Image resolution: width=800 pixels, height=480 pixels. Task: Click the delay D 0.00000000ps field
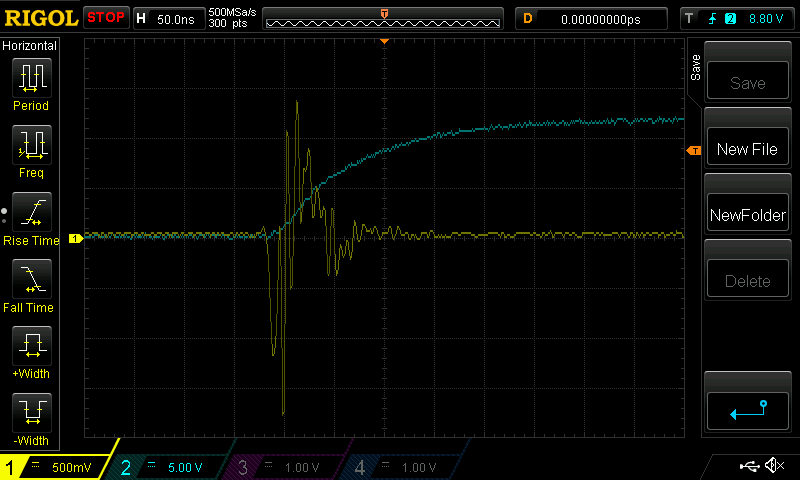point(591,19)
